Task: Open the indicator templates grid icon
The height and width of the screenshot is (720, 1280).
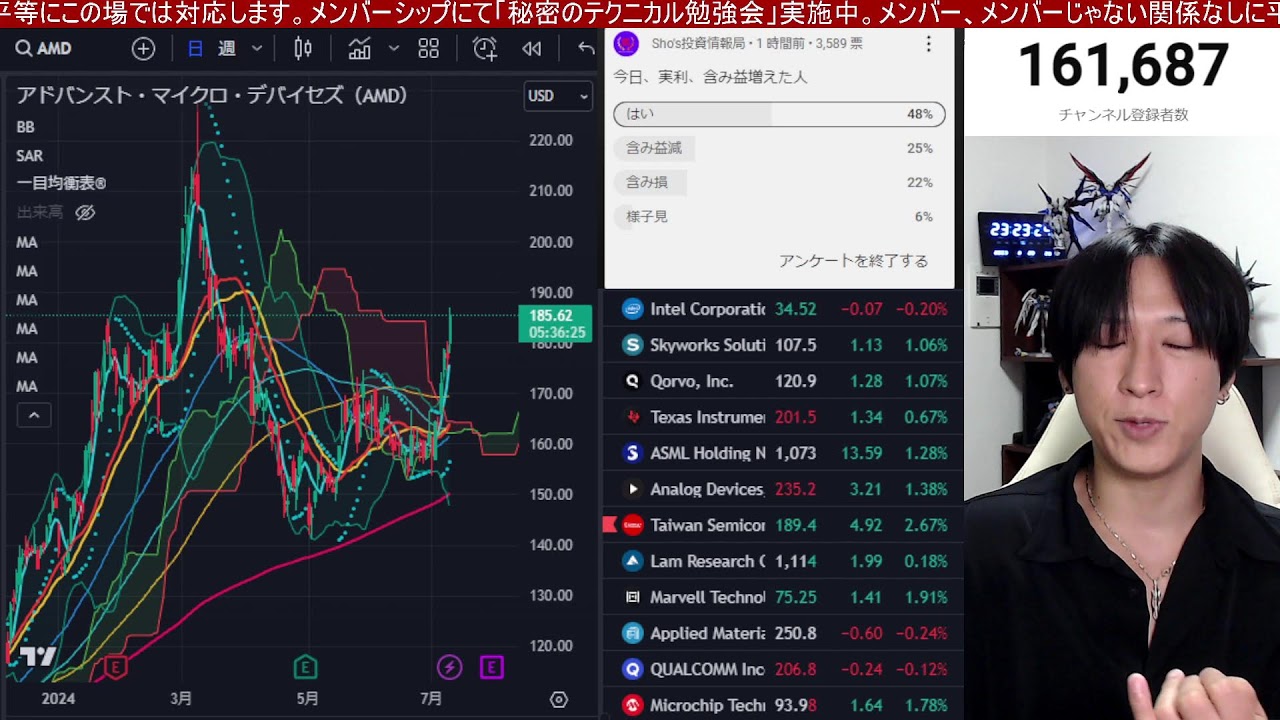Action: [429, 48]
